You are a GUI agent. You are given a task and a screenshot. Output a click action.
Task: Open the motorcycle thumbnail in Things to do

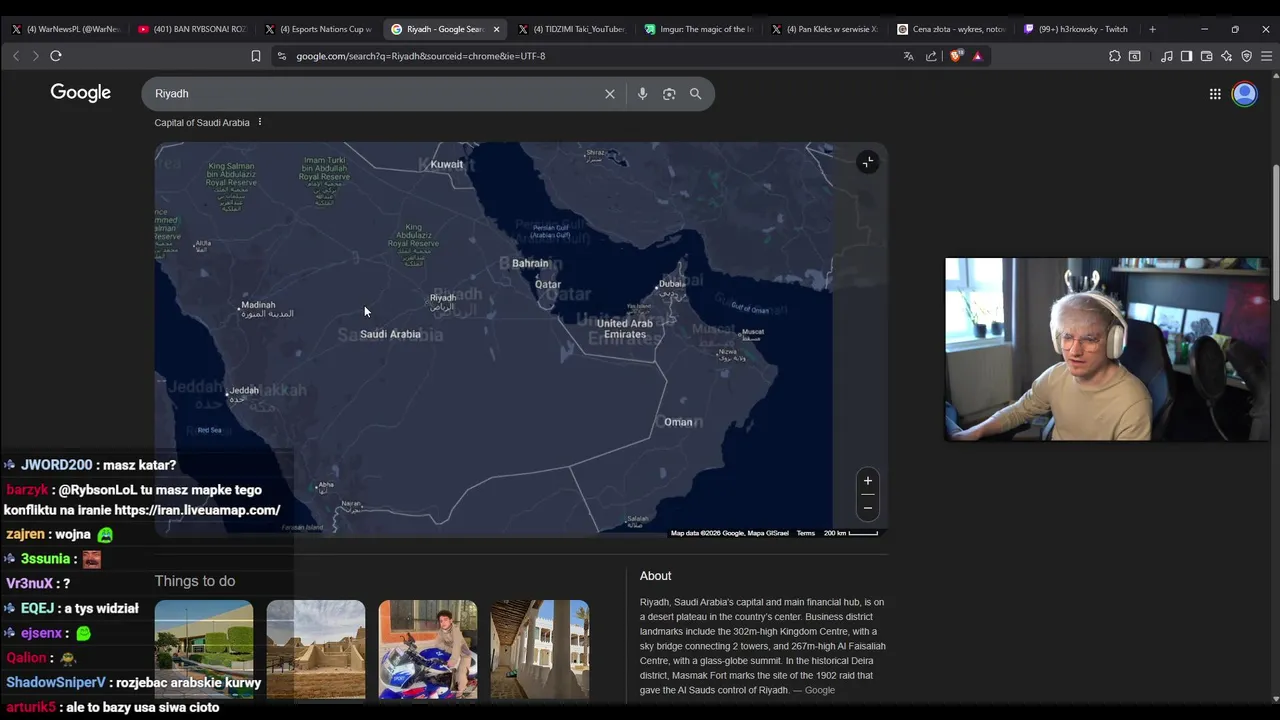pos(428,649)
